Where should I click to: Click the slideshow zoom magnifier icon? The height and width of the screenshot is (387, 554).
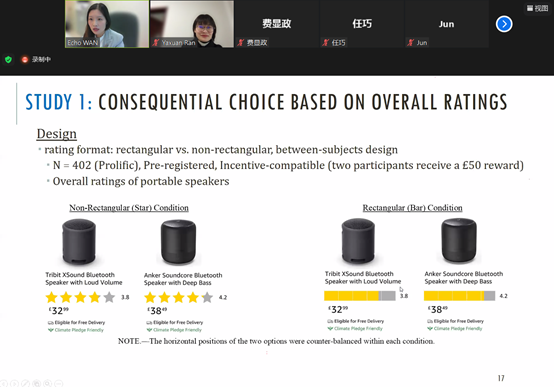tap(48, 383)
